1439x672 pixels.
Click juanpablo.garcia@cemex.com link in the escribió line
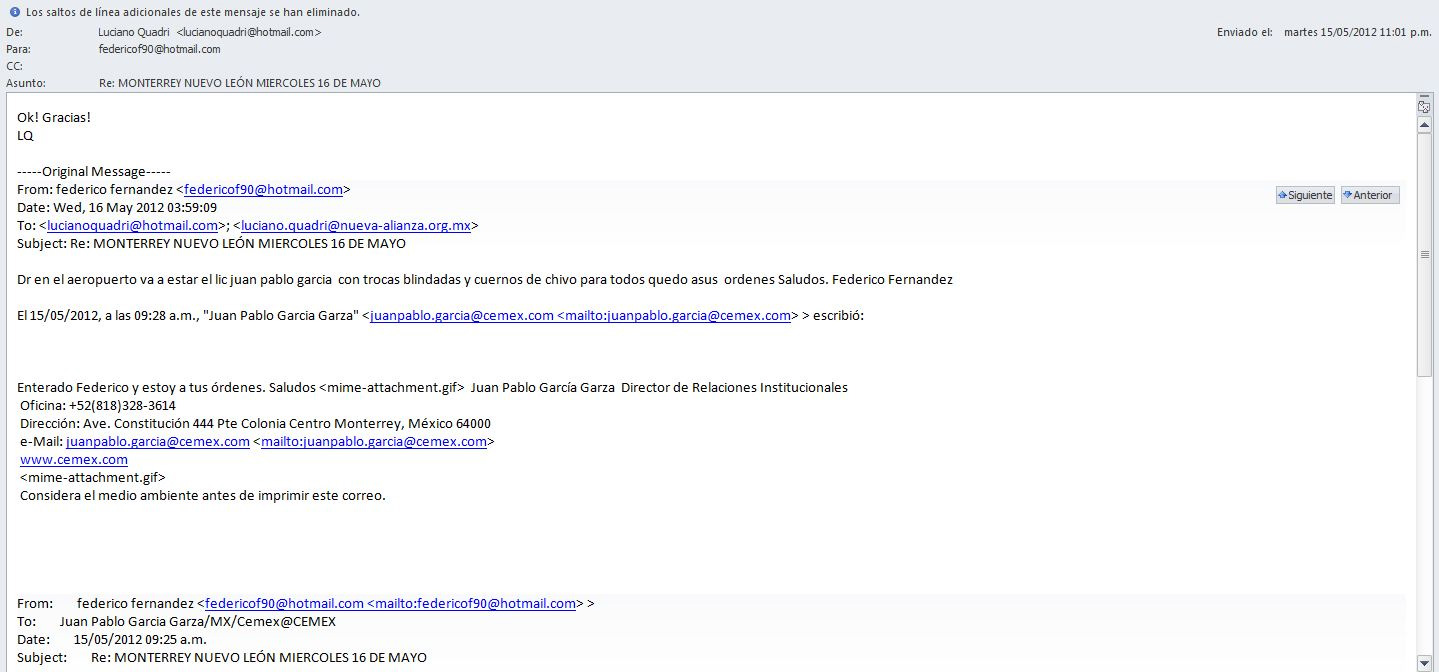tap(462, 315)
